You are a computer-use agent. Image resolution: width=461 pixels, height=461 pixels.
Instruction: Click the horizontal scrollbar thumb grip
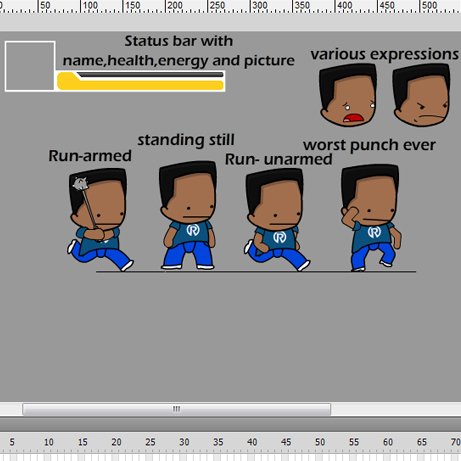(176, 409)
